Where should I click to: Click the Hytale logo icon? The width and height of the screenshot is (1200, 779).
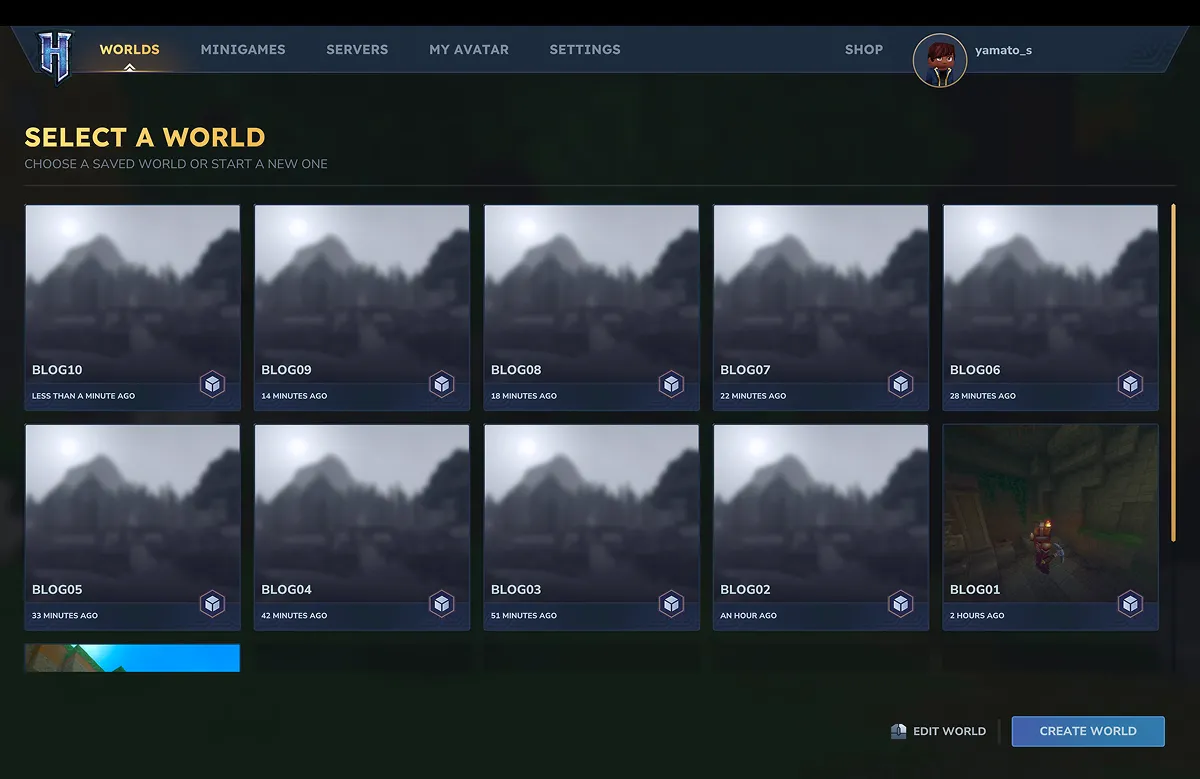click(x=55, y=56)
